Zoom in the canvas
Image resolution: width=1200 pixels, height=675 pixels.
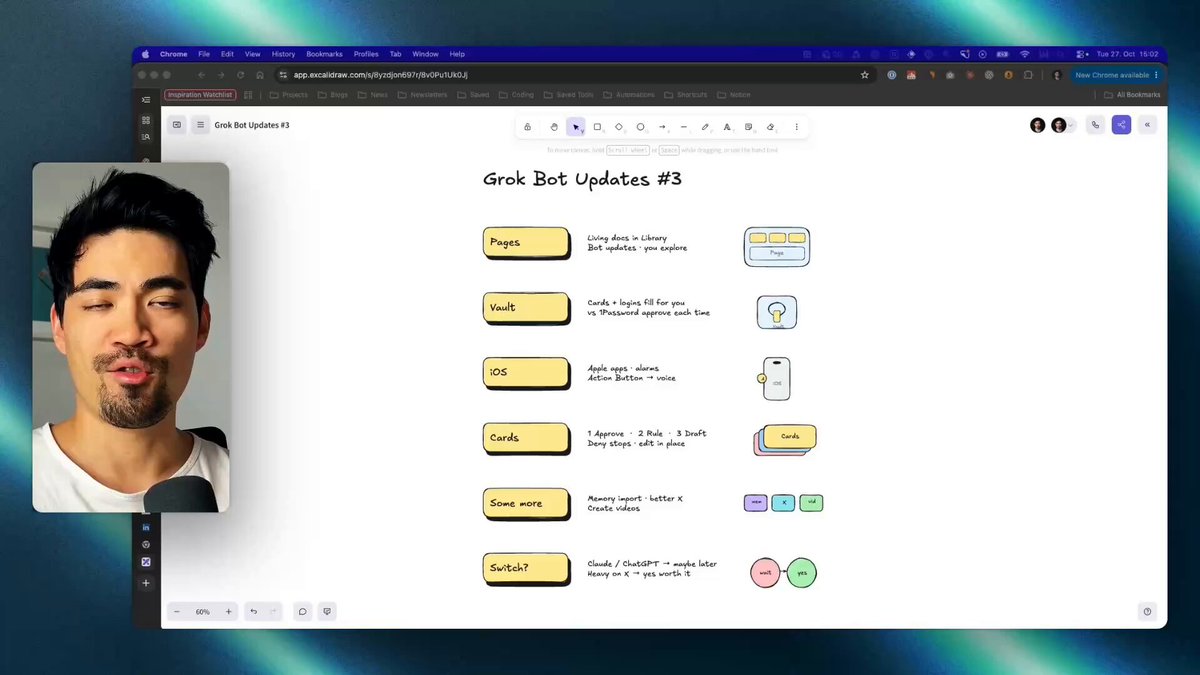click(228, 611)
